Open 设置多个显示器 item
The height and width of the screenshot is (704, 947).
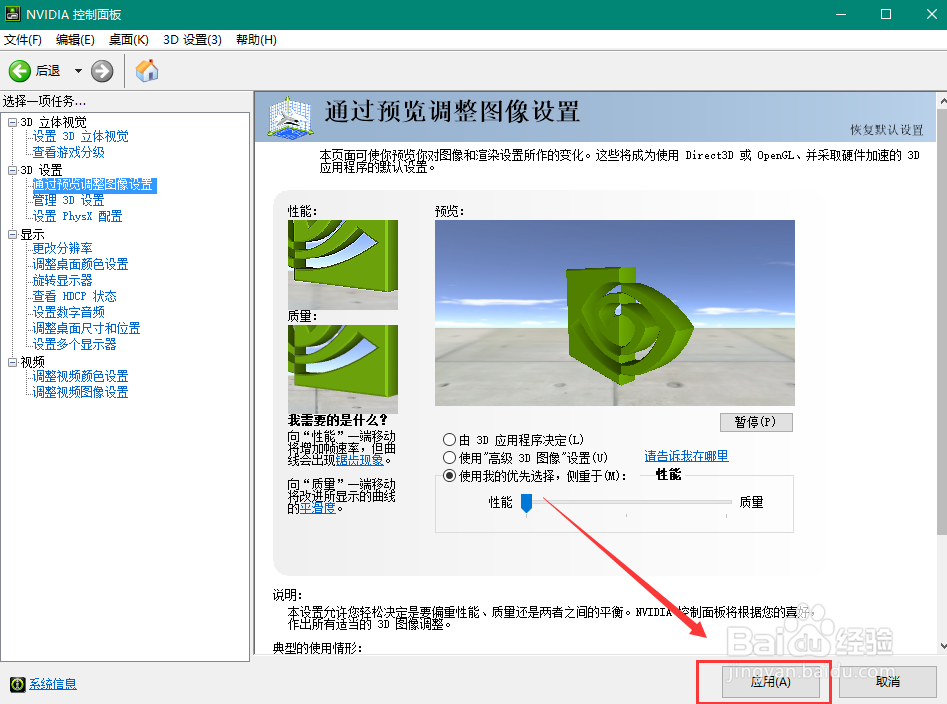[74, 344]
